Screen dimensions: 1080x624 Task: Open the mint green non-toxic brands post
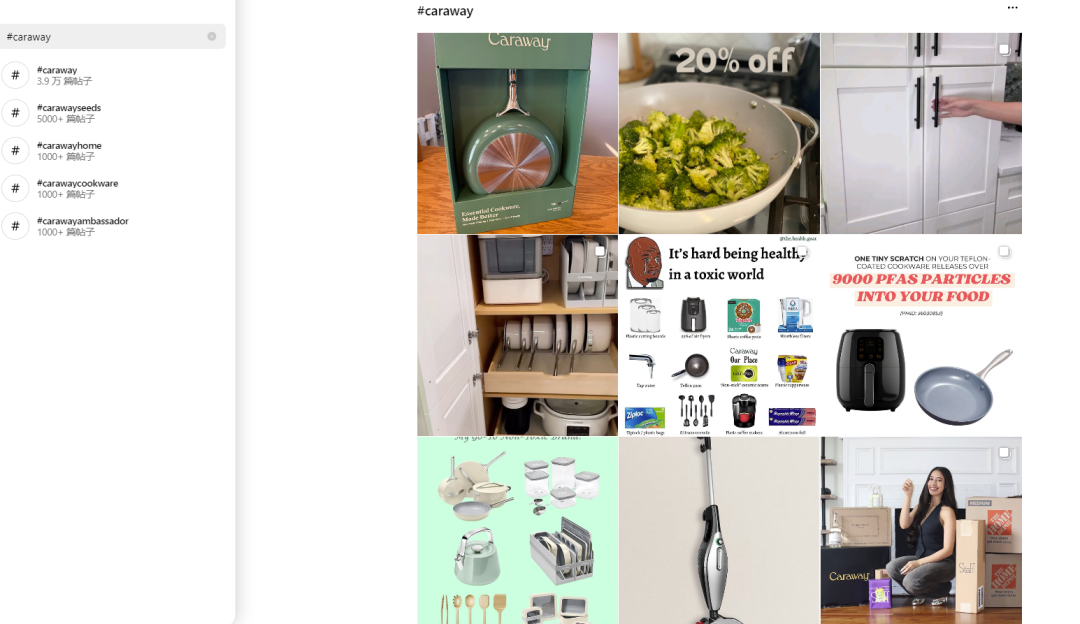tap(517, 530)
